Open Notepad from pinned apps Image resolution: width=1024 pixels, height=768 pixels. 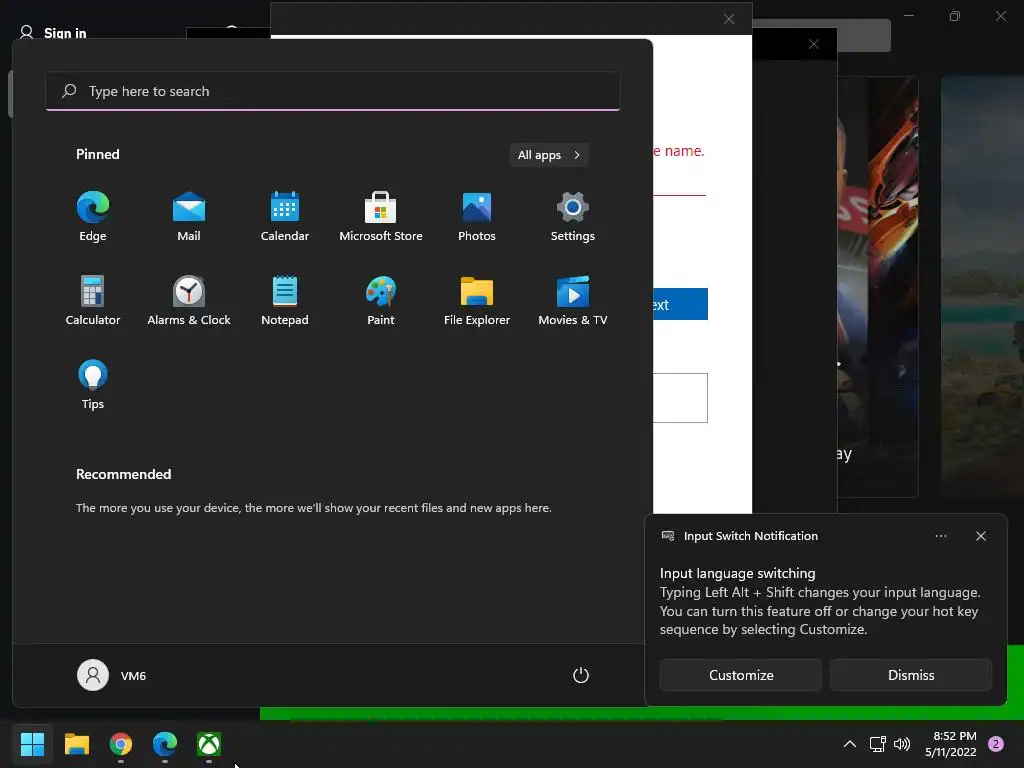[x=285, y=301]
